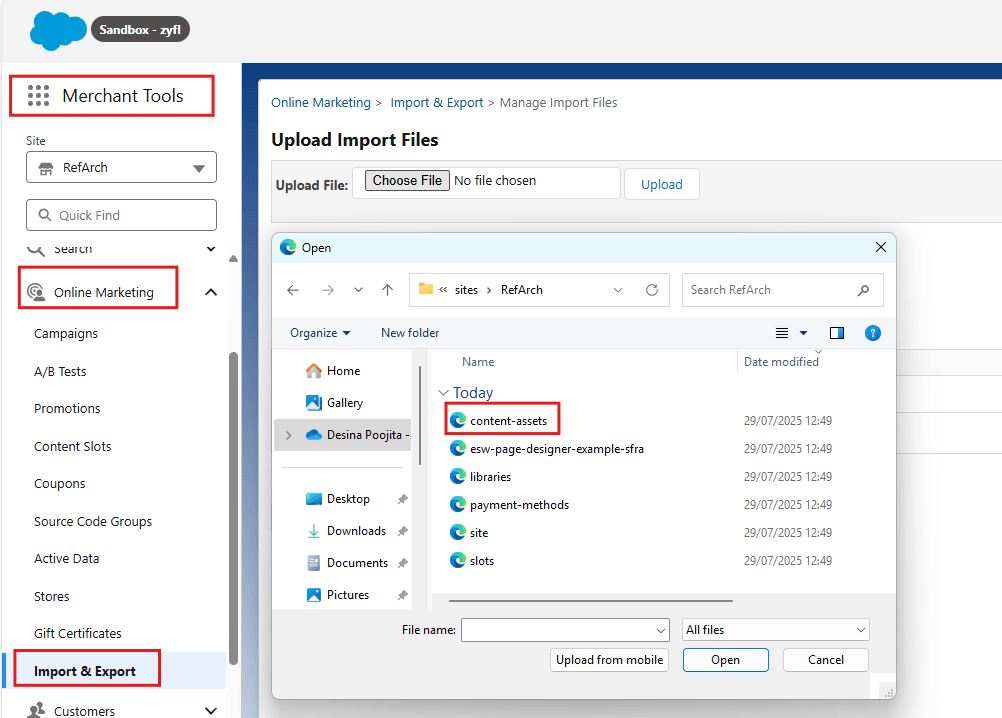Select the payment-methods file
This screenshot has width=1002, height=718.
pos(519,505)
